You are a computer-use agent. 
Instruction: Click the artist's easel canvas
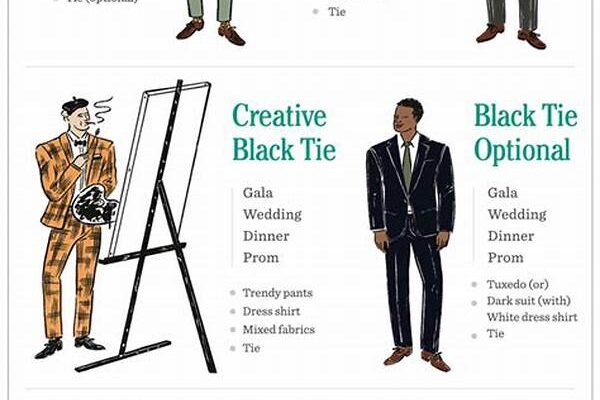(x=159, y=171)
